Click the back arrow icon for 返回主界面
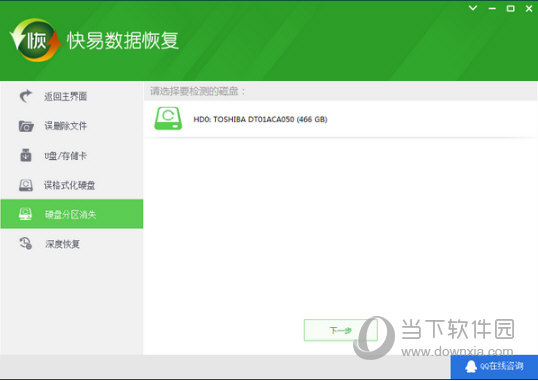 [25, 96]
